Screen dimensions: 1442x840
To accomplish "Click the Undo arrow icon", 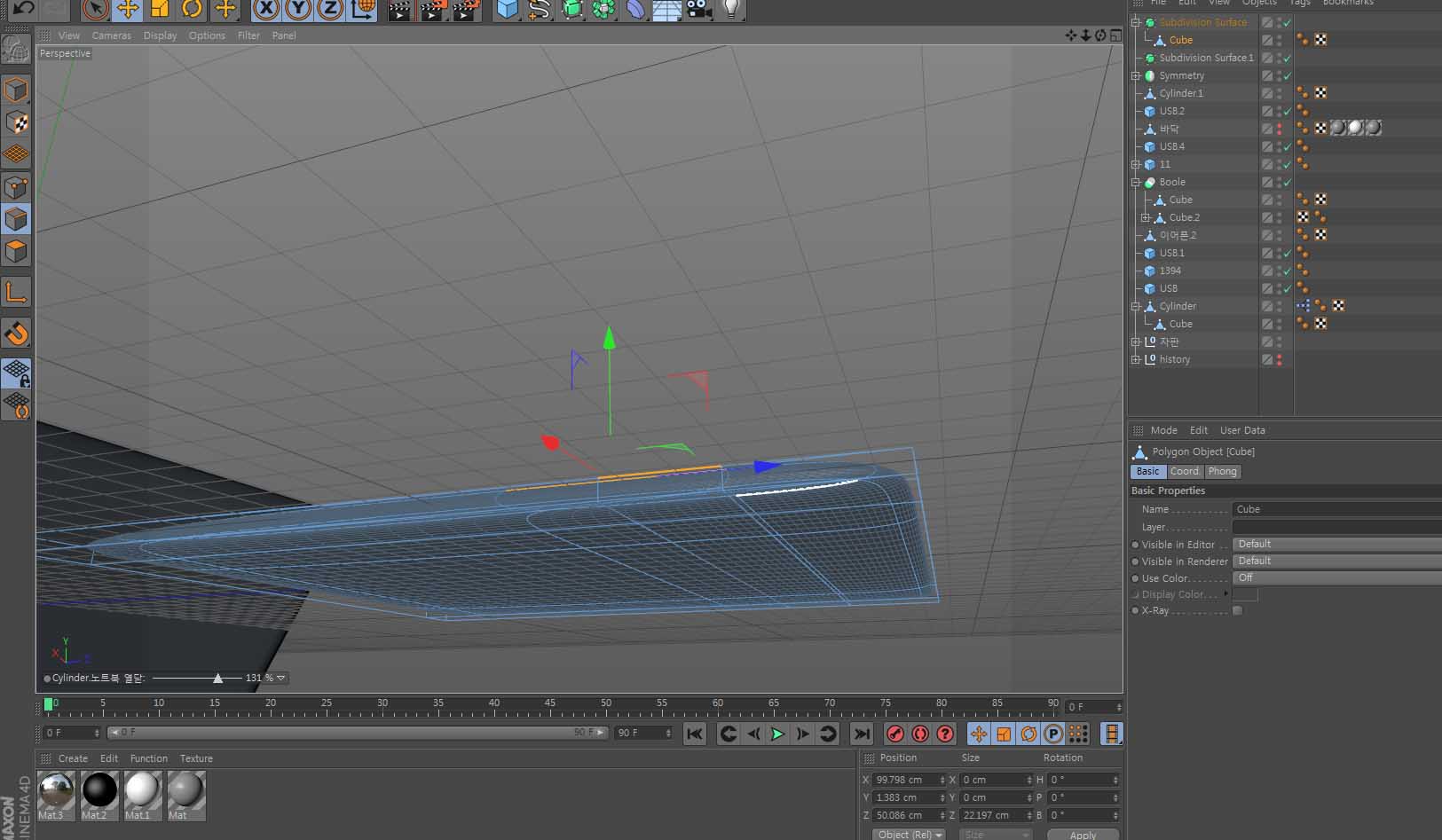I will click(23, 9).
